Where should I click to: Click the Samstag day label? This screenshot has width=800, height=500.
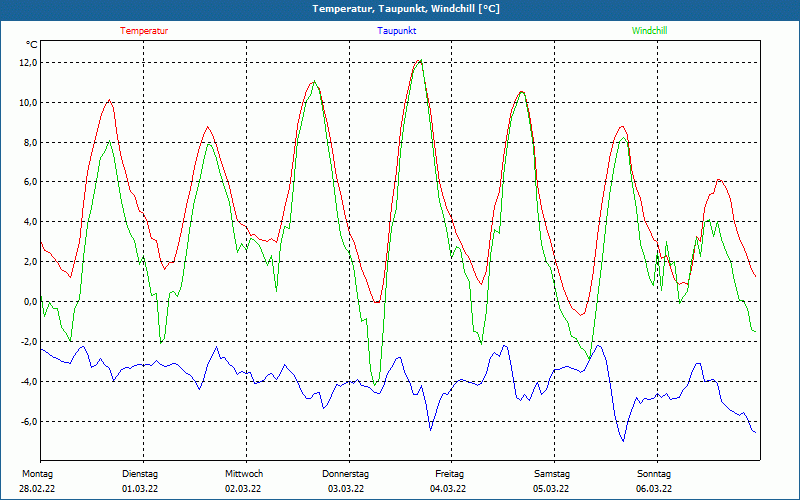552,474
